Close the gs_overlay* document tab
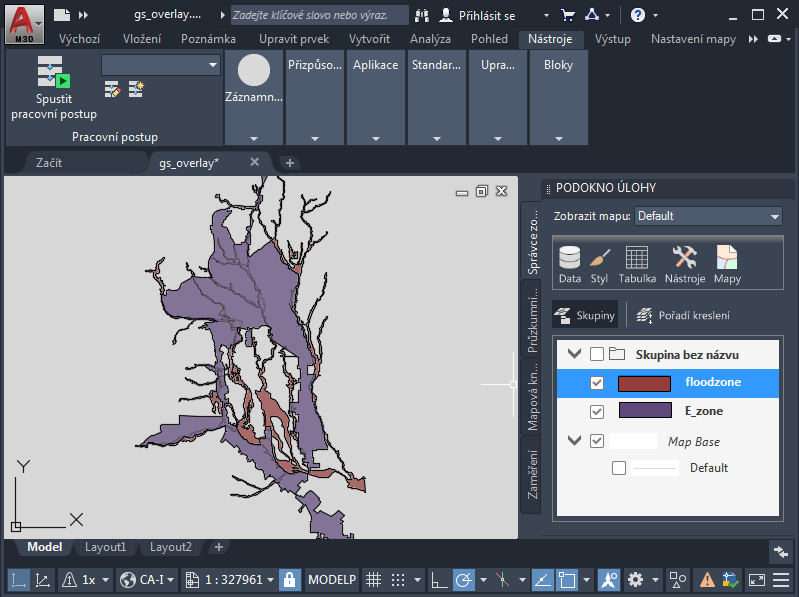 tap(255, 161)
